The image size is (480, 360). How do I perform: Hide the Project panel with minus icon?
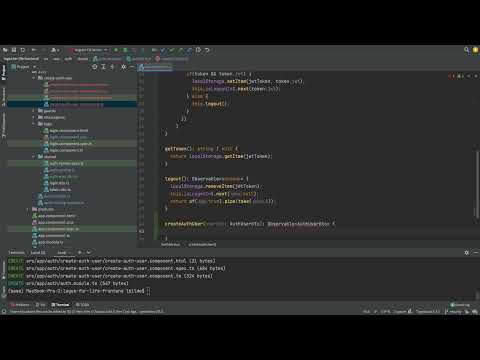pyautogui.click(x=132, y=67)
